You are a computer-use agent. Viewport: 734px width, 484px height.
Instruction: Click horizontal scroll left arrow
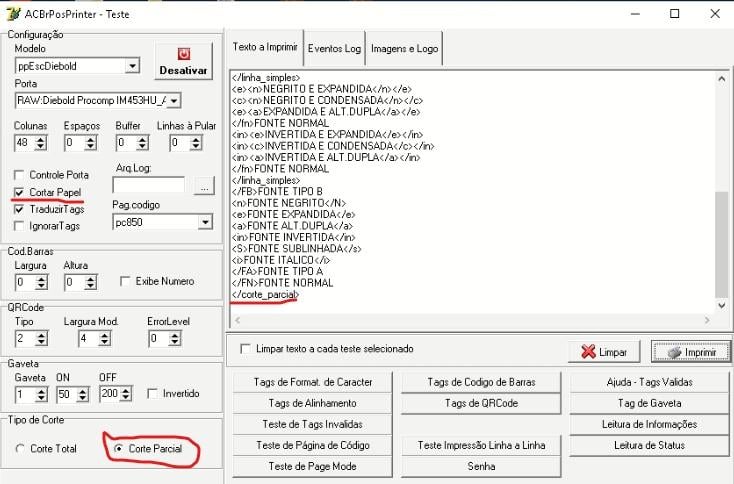tap(237, 320)
